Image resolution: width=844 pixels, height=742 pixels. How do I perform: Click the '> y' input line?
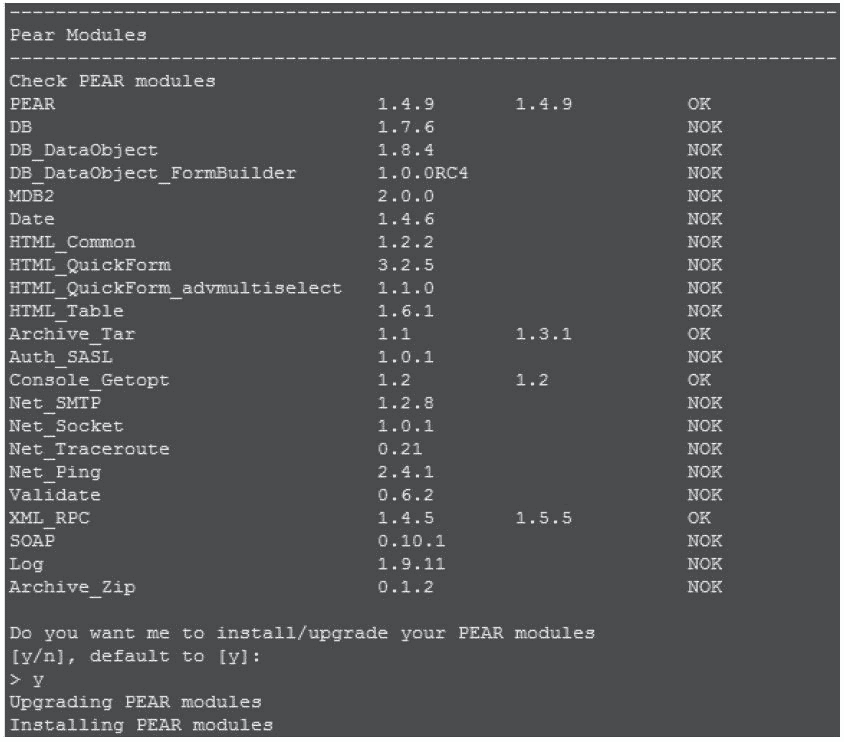pos(26,679)
